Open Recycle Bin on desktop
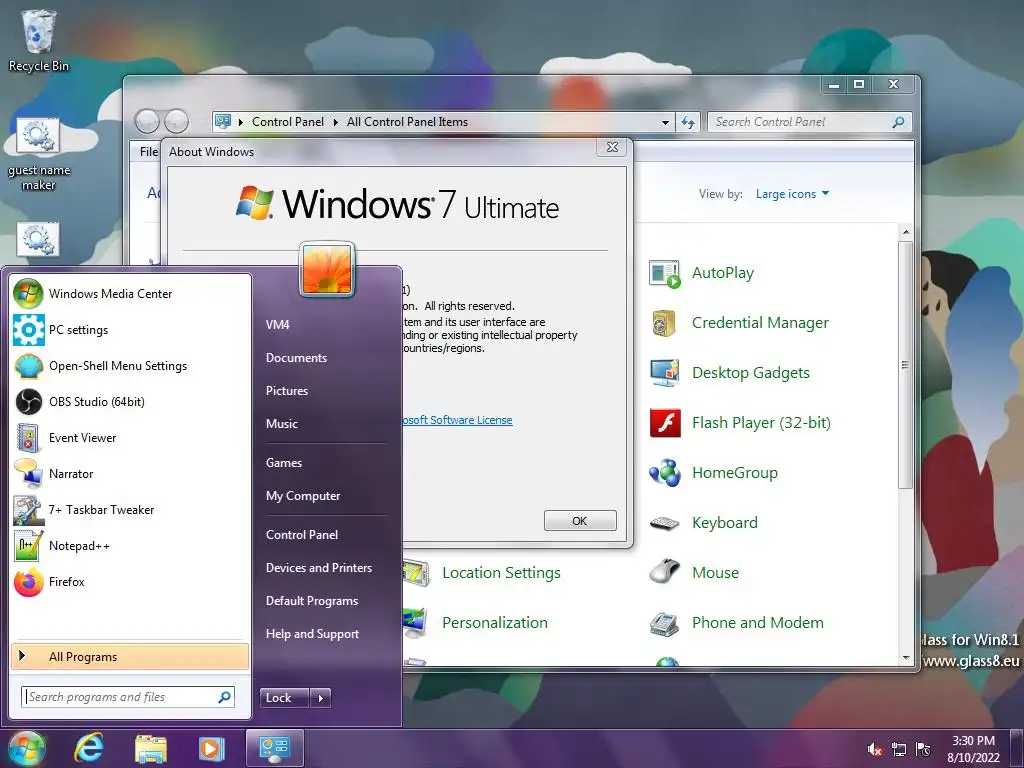 point(39,40)
